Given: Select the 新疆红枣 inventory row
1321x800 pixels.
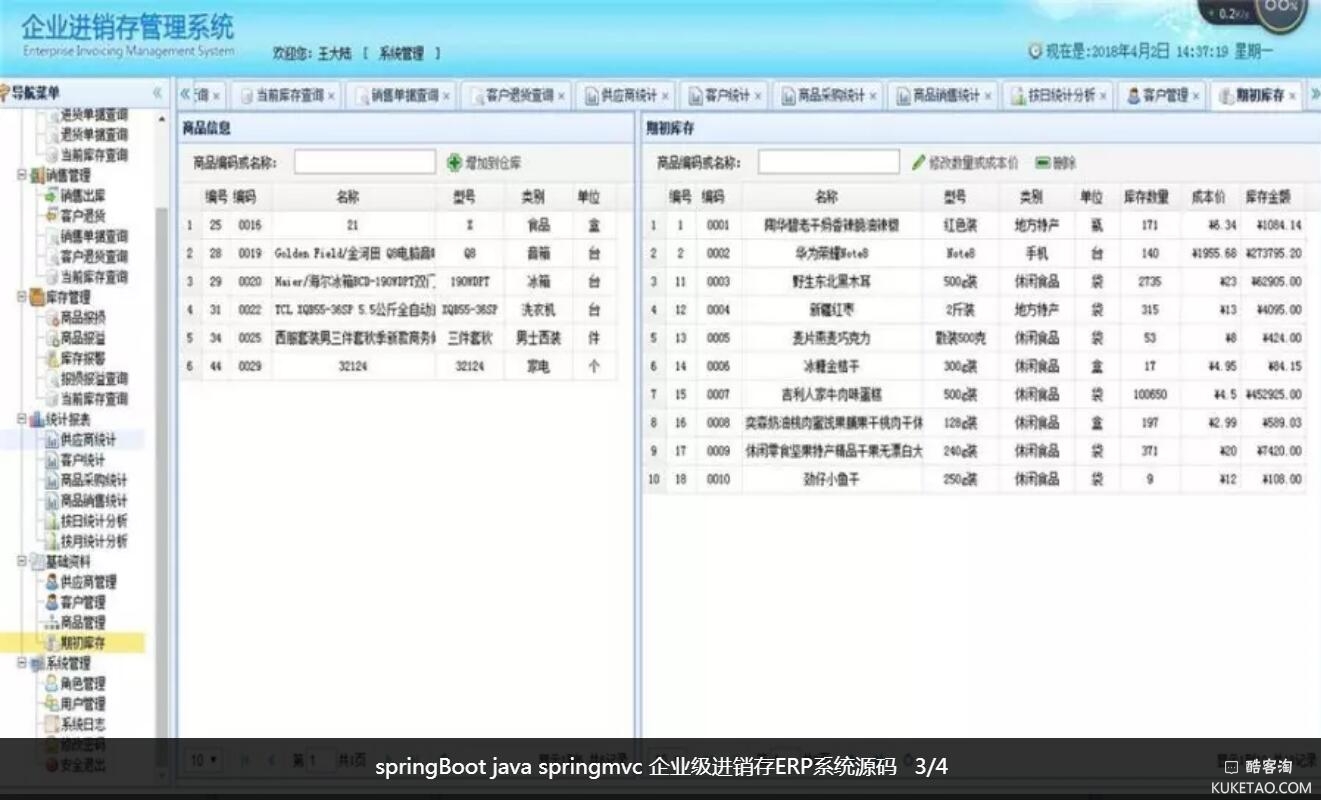Looking at the screenshot, I should pos(975,310).
